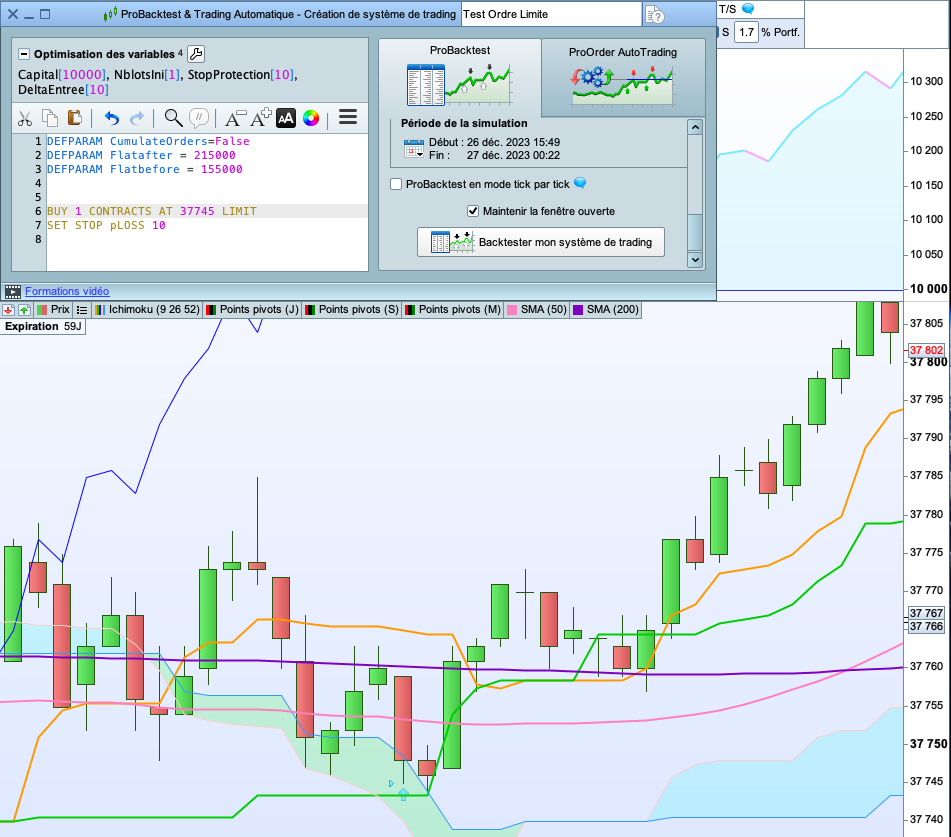The height and width of the screenshot is (837, 951).
Task: Open the simulation period calendar picker
Action: tap(414, 149)
